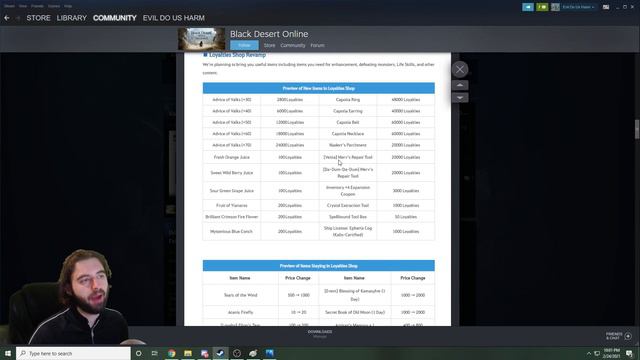The width and height of the screenshot is (640, 360).
Task: Open the View menu in the menu bar
Action: coord(23,6)
